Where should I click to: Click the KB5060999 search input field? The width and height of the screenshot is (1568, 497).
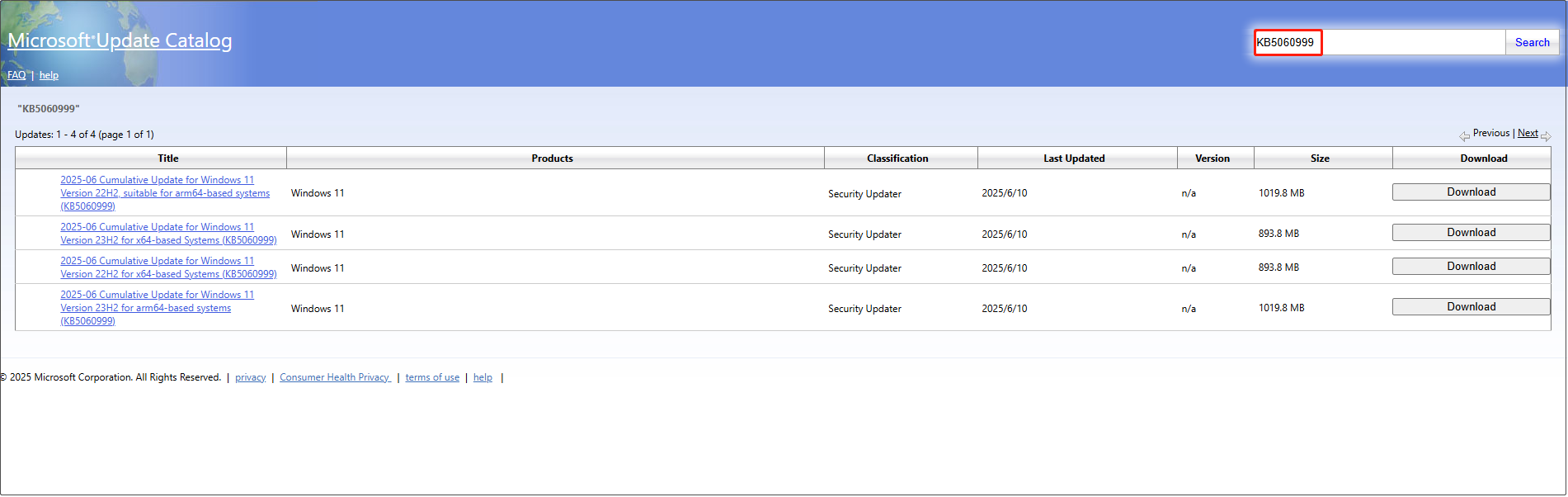tap(1379, 42)
